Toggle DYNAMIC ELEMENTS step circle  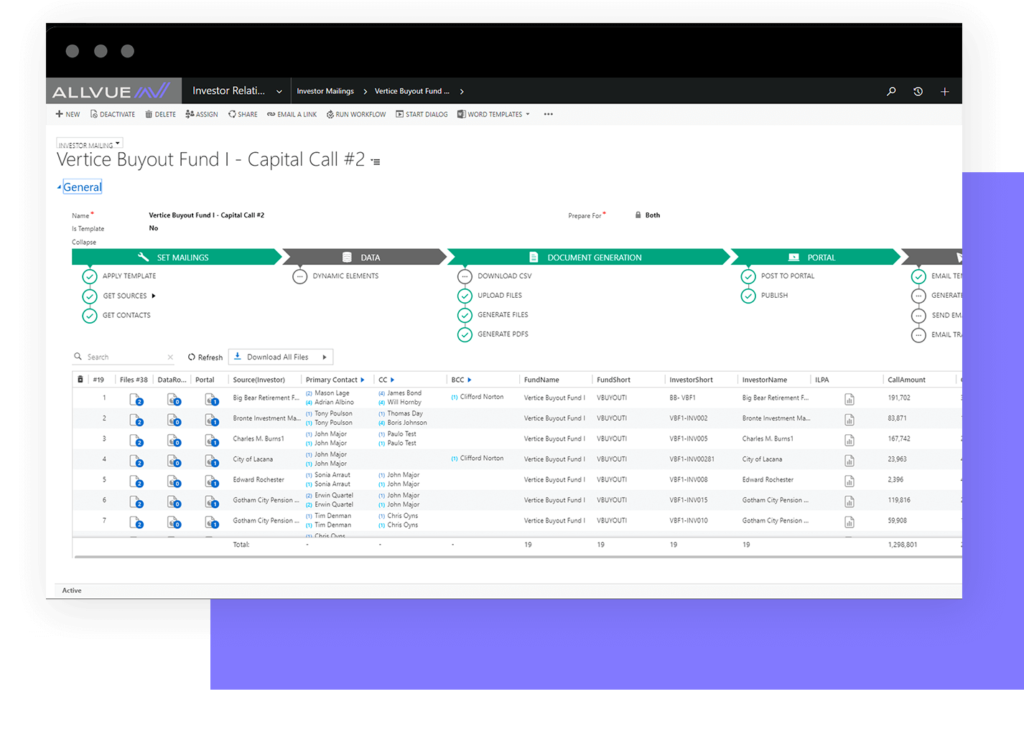300,277
